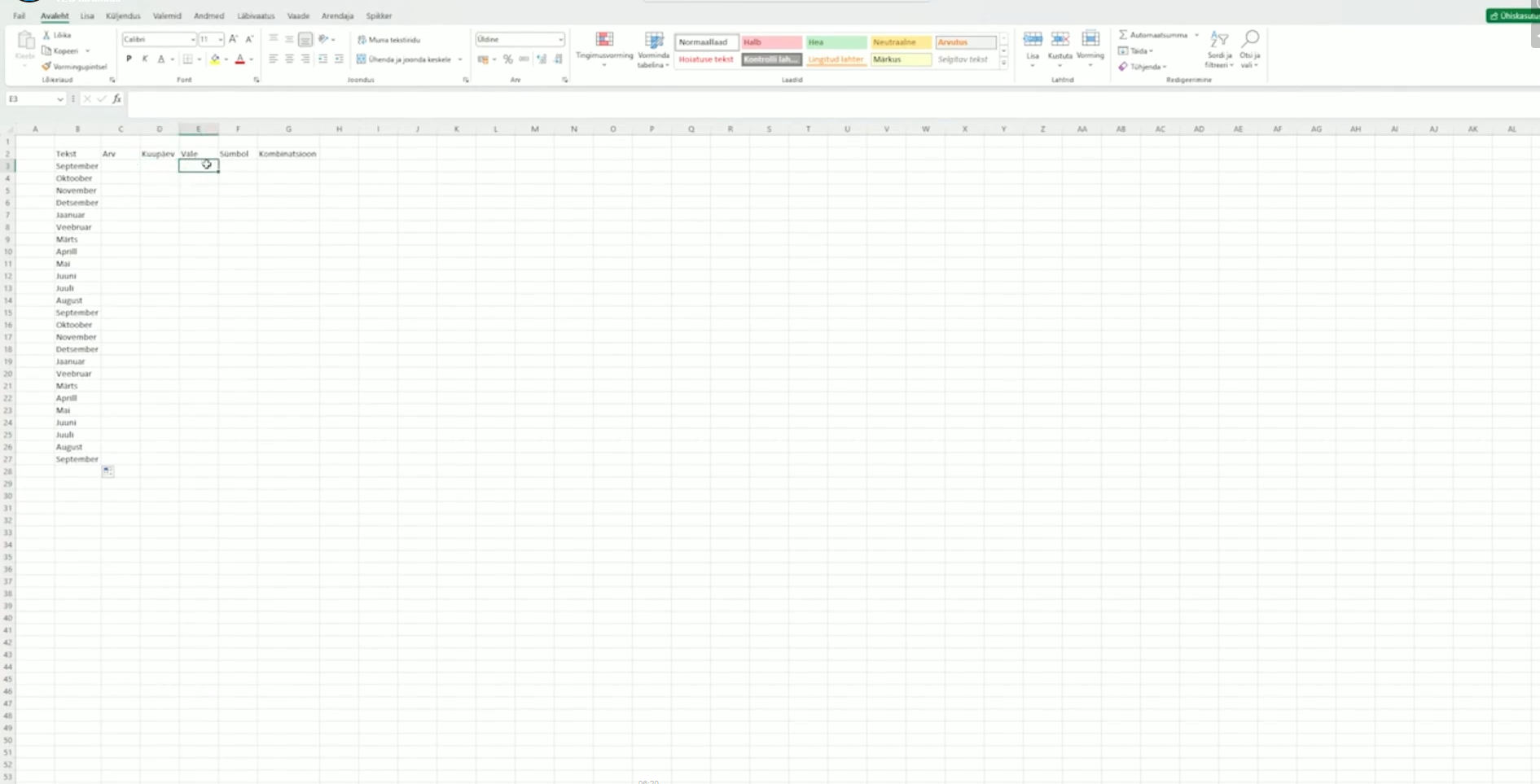Open Otsi ja vali find and select
This screenshot has height=784, width=1540.
(1250, 49)
